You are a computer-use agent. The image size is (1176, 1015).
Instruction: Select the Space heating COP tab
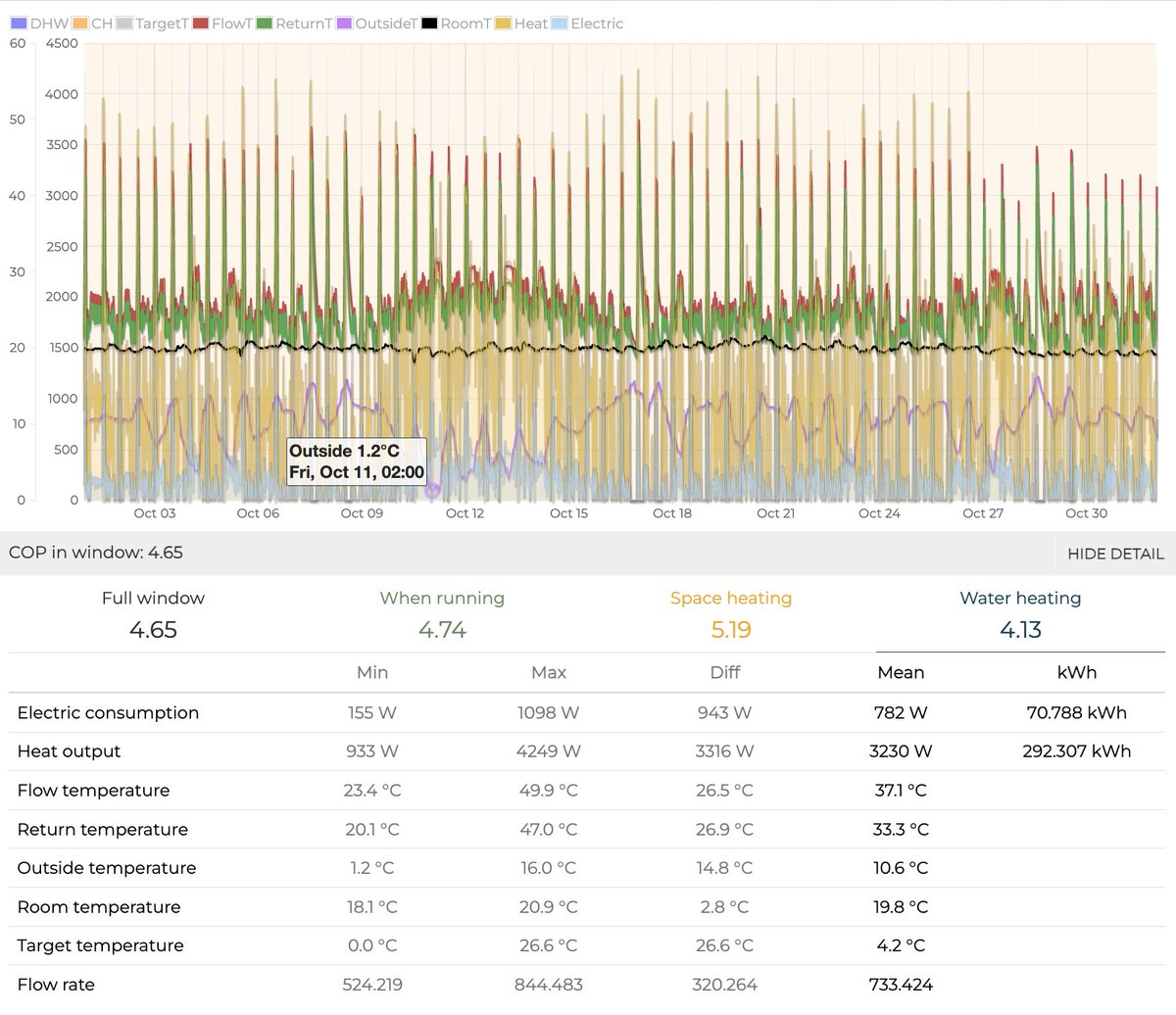click(x=731, y=615)
